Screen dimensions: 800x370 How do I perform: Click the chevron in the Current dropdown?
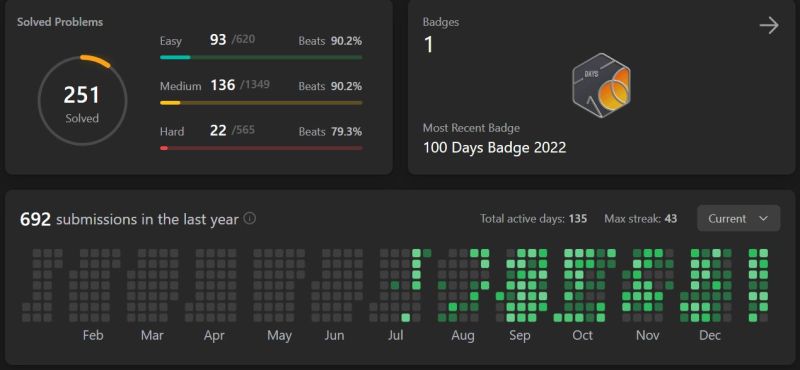click(x=763, y=218)
